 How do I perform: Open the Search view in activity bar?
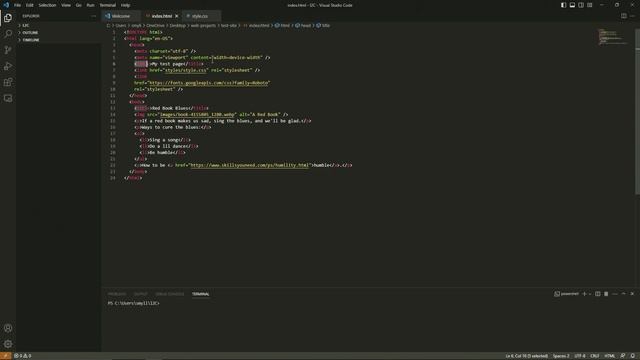pyautogui.click(x=8, y=33)
